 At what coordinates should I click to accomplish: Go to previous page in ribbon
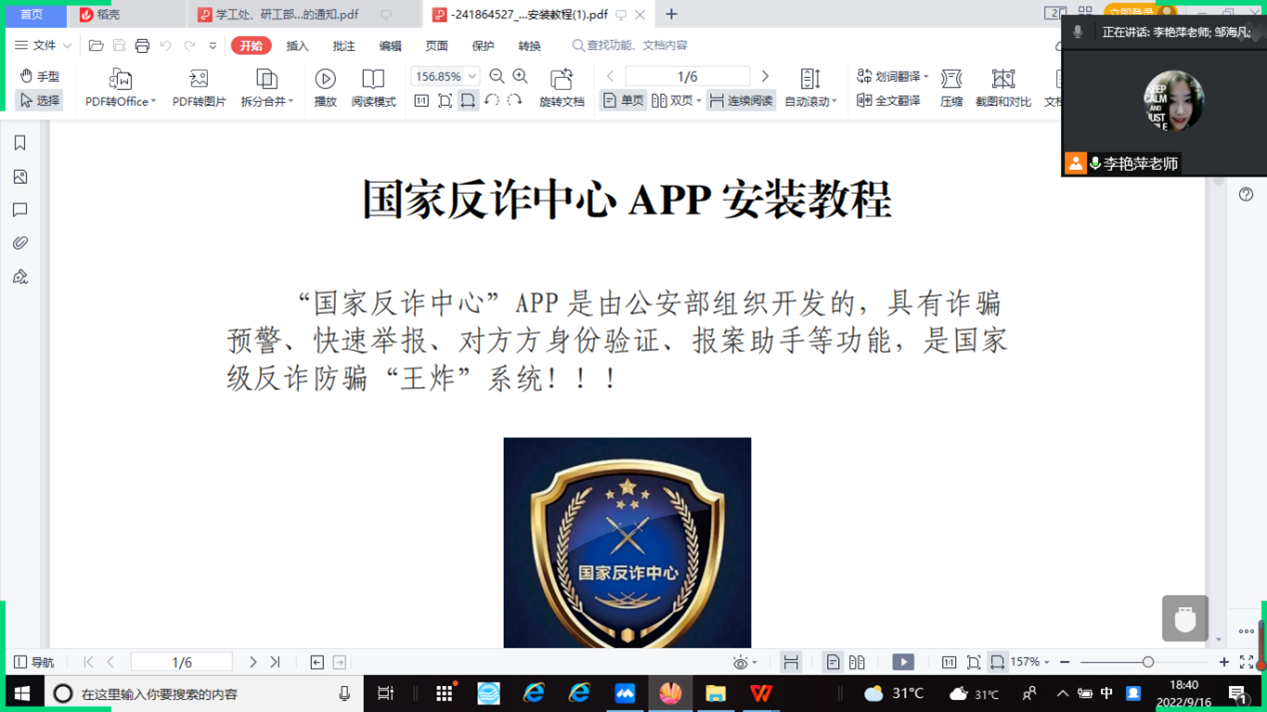610,76
